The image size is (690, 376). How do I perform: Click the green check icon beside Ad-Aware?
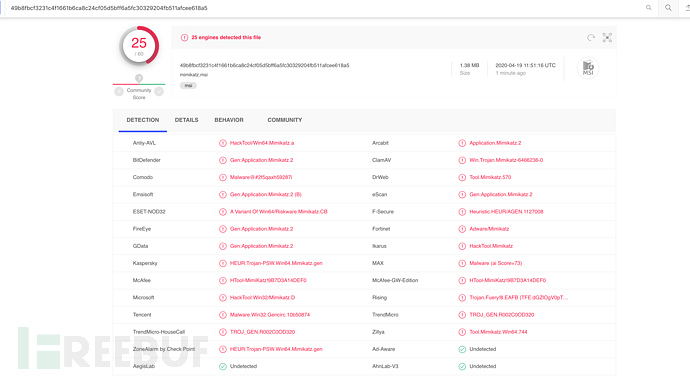[462, 349]
